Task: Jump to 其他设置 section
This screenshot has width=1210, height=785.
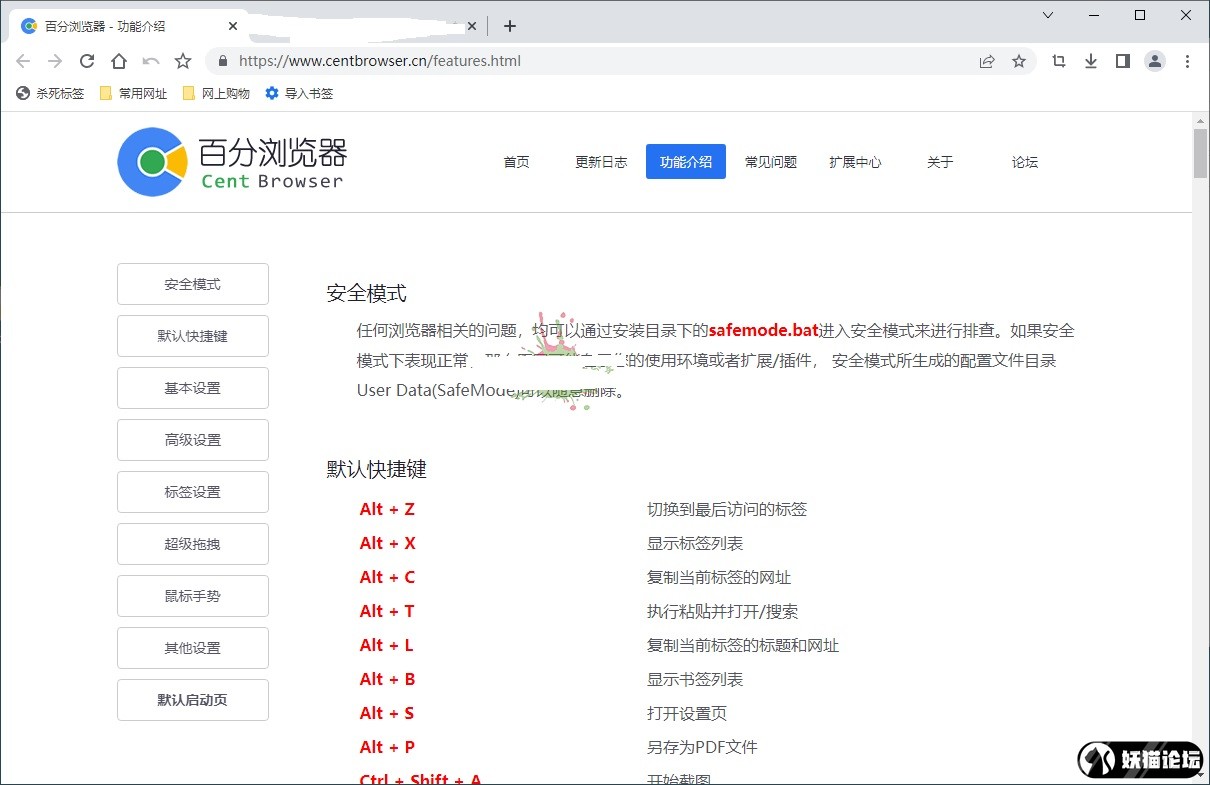Action: click(x=193, y=648)
